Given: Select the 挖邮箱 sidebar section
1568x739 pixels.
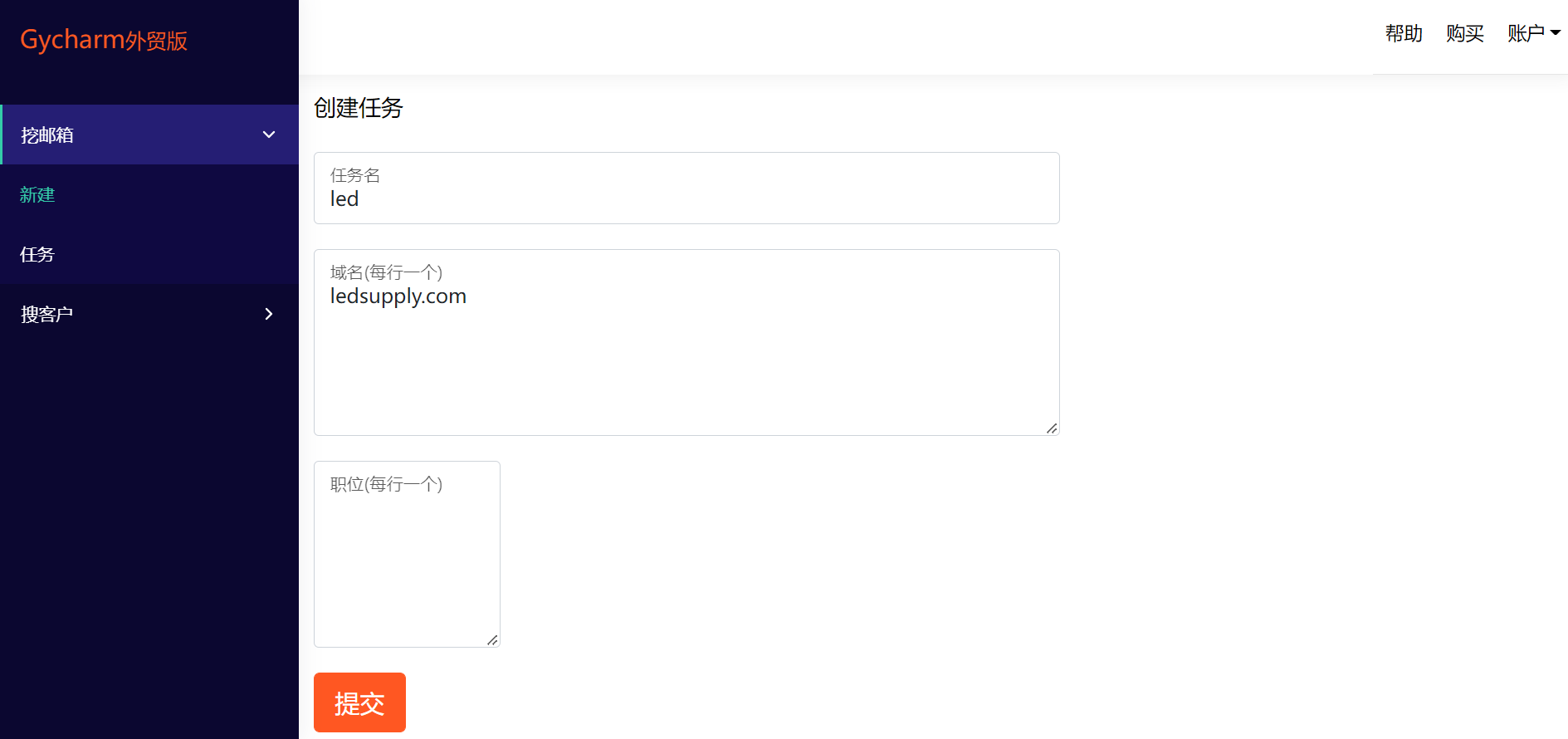Looking at the screenshot, I should (149, 135).
